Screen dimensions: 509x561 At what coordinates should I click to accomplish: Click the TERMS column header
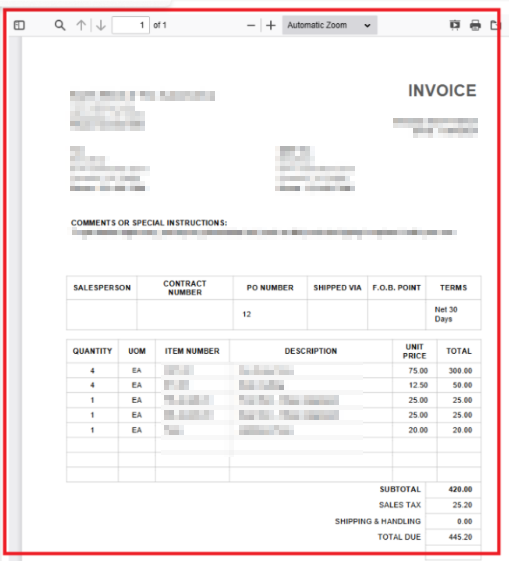[453, 288]
